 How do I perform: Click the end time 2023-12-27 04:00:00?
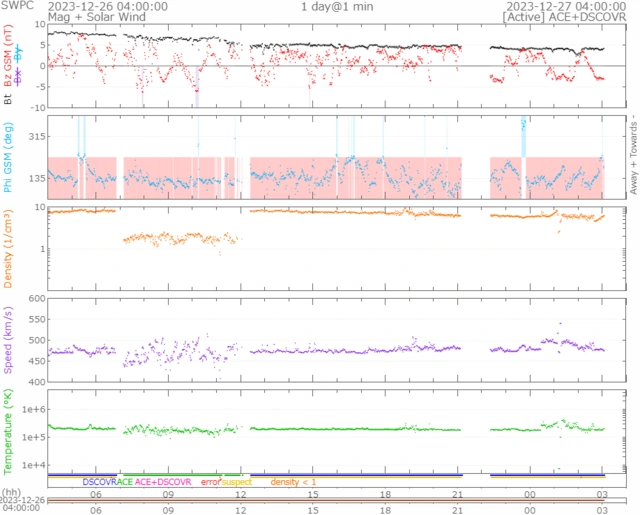pos(566,7)
